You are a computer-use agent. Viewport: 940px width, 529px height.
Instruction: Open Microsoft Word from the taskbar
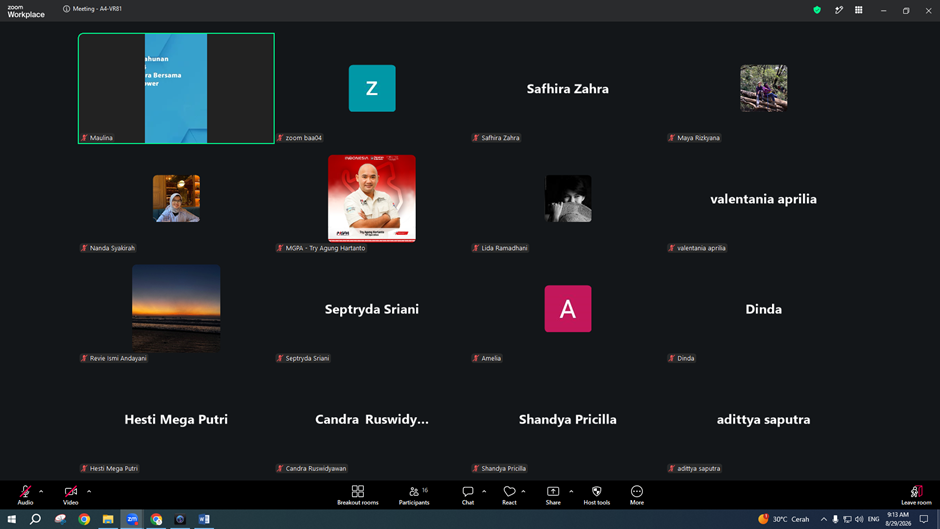click(x=204, y=519)
